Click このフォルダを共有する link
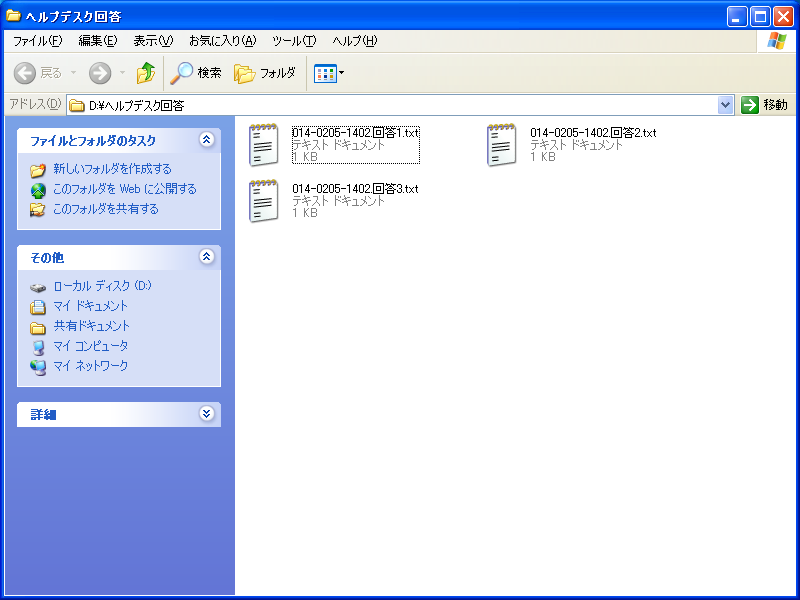800x600 pixels. point(106,209)
